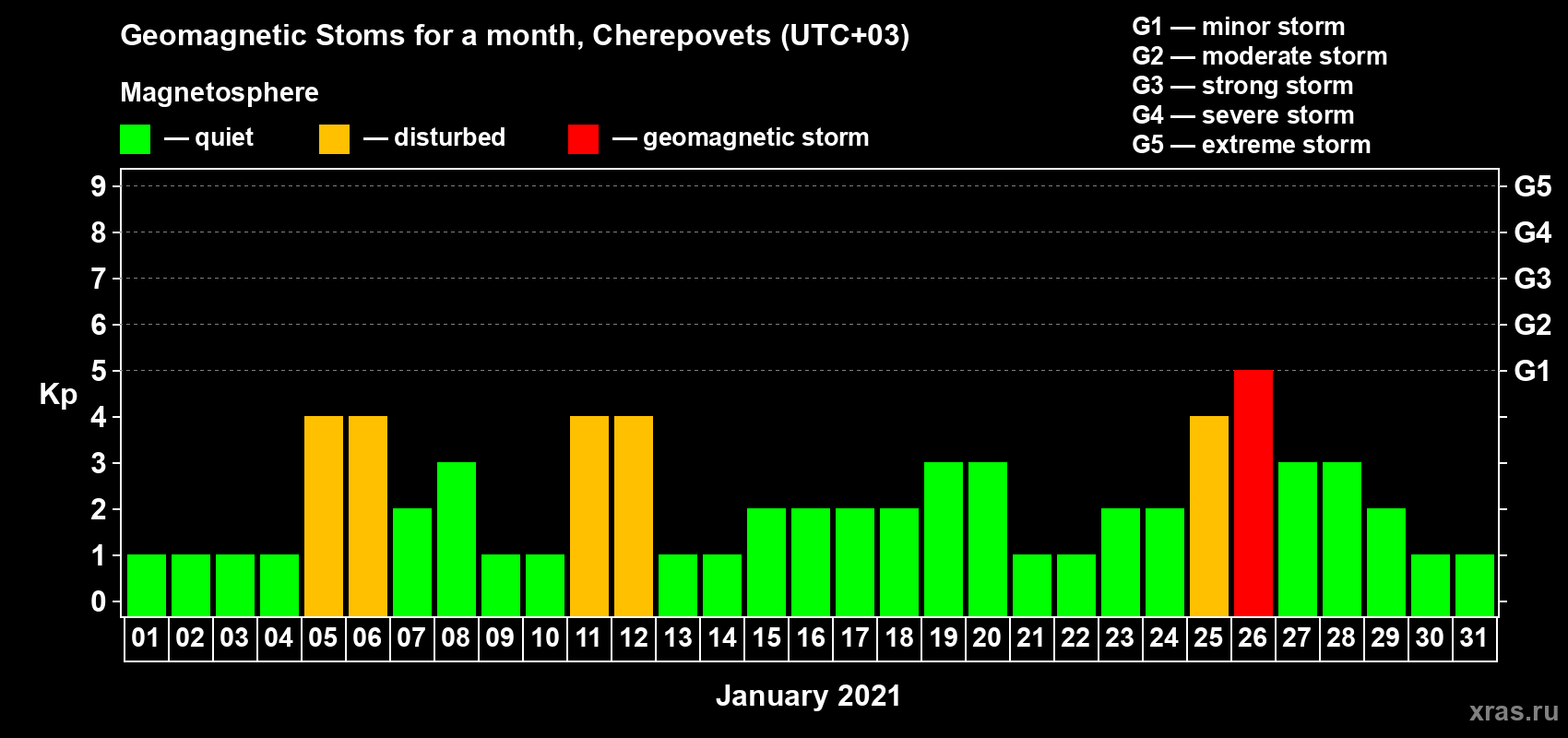Select the red bar for day 26
The width and height of the screenshot is (1568, 738).
[1253, 493]
